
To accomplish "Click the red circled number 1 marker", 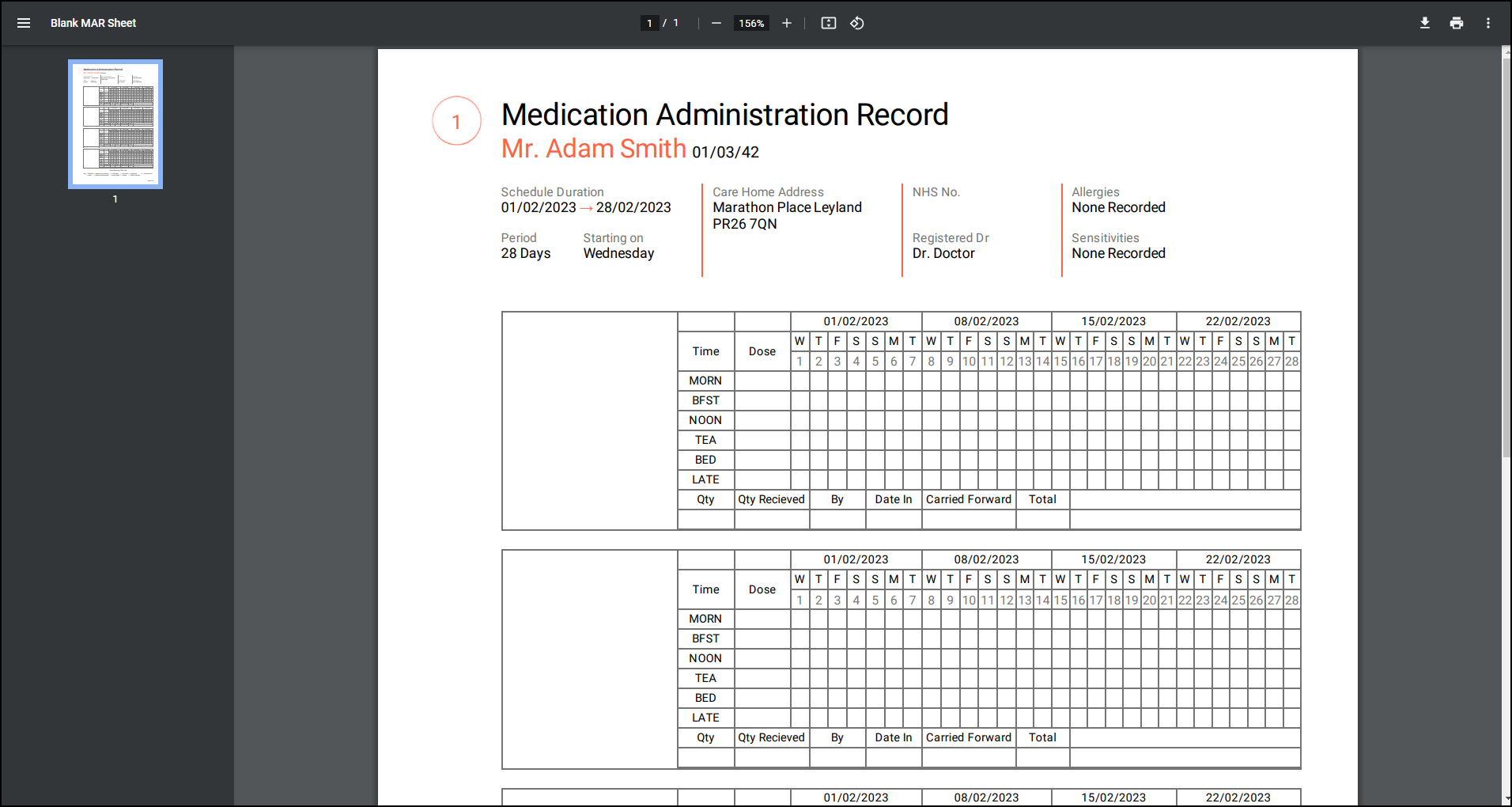I will (456, 120).
